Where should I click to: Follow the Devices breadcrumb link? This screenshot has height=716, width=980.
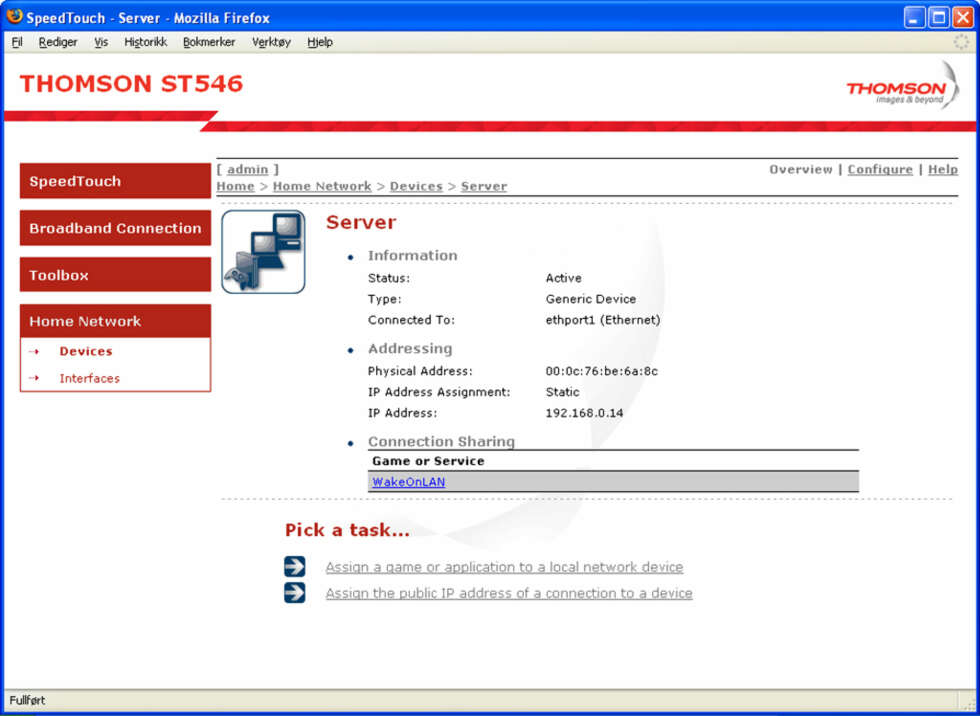click(416, 186)
